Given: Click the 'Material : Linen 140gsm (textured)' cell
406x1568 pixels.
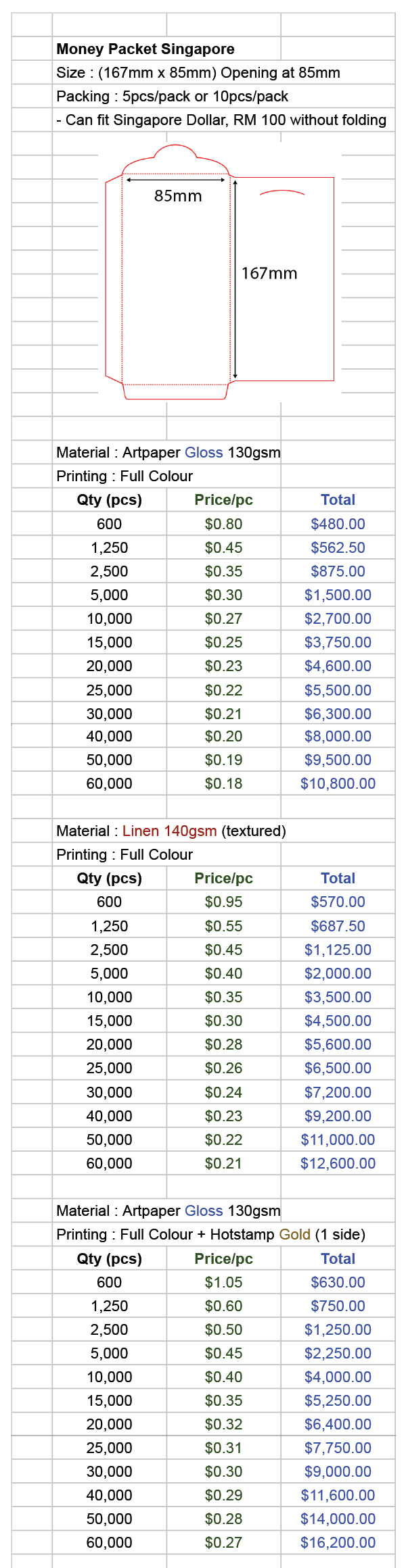Looking at the screenshot, I should point(171,831).
